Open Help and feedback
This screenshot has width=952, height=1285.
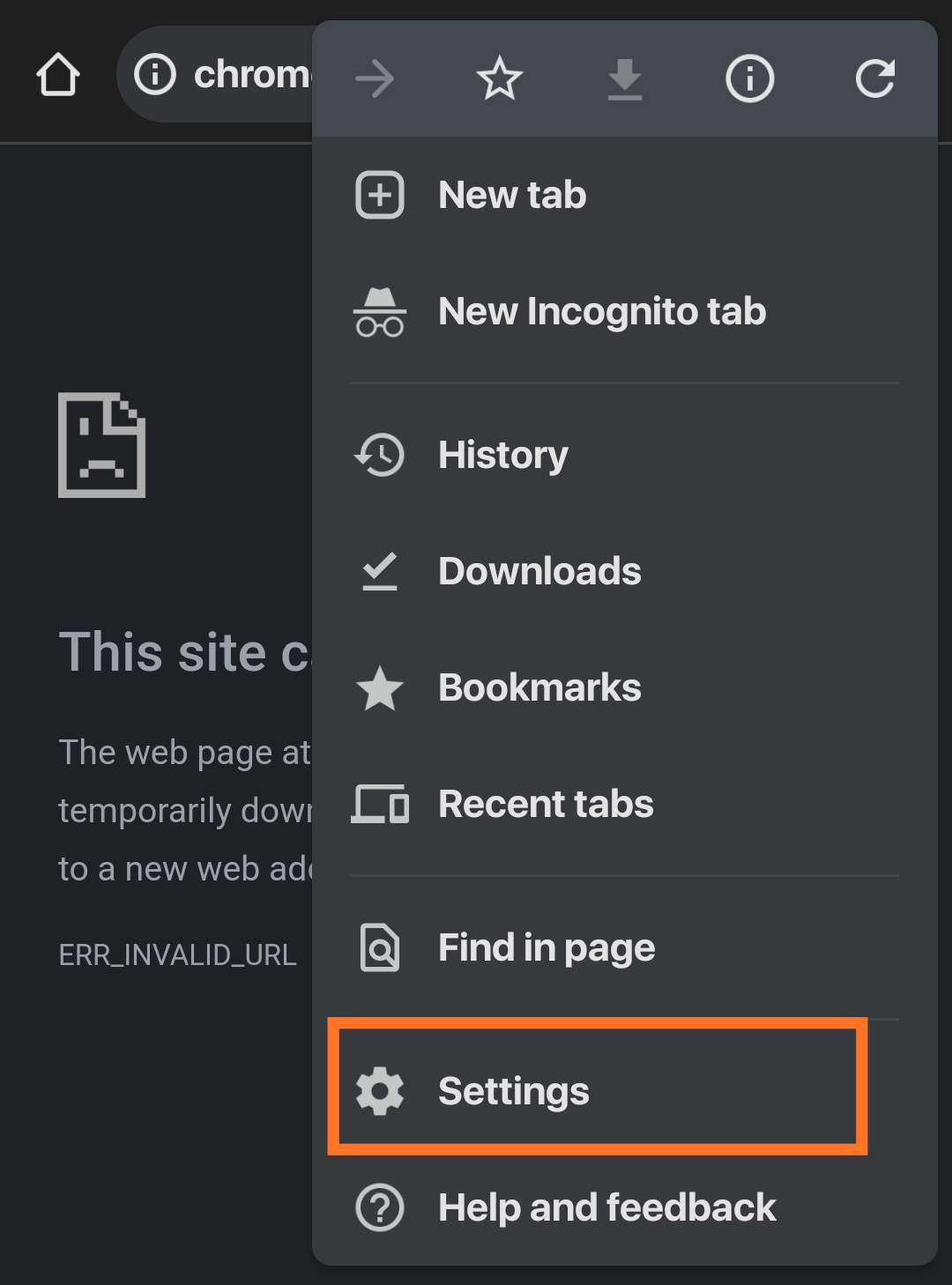point(607,1207)
